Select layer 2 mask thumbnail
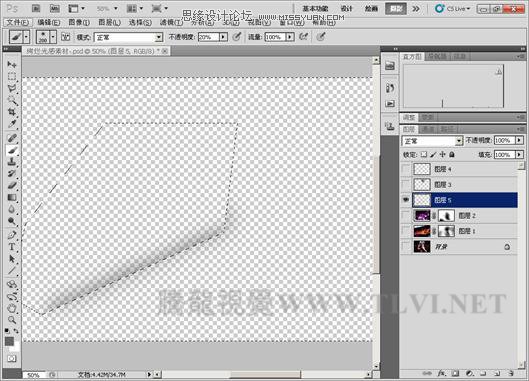Image resolution: width=529 pixels, height=381 pixels. coord(446,215)
